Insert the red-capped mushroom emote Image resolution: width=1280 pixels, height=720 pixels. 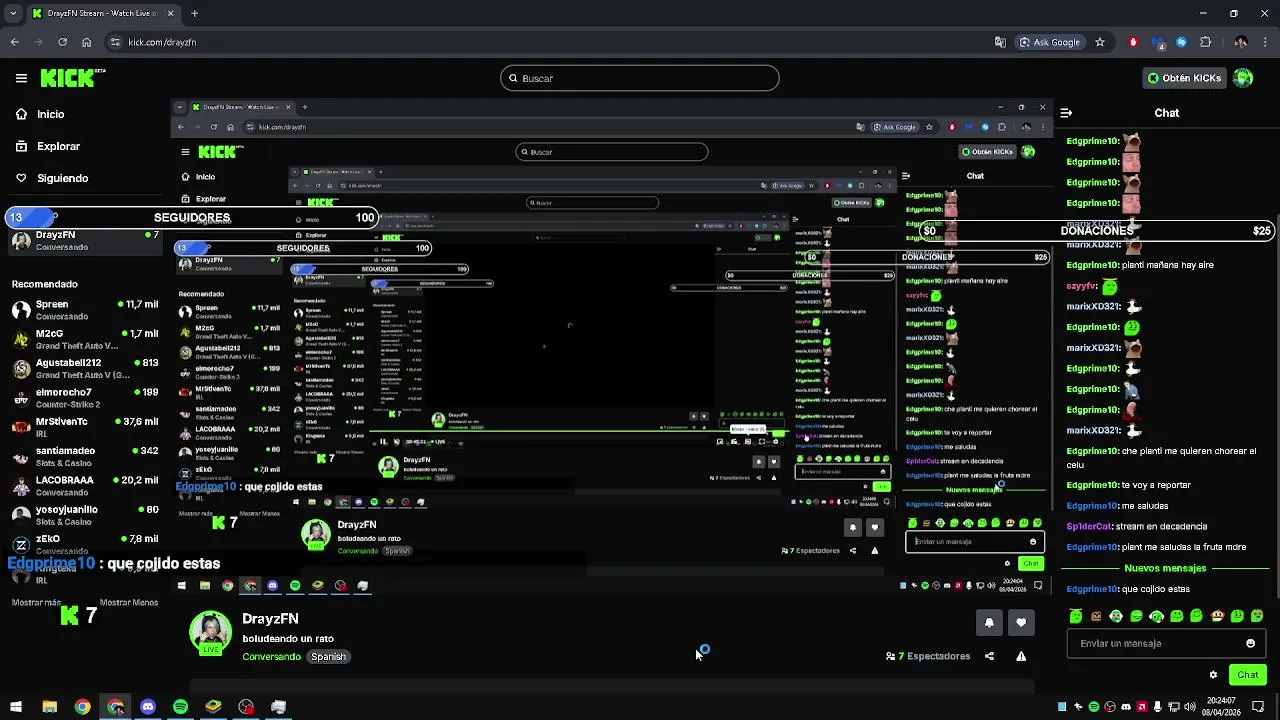[1217, 616]
